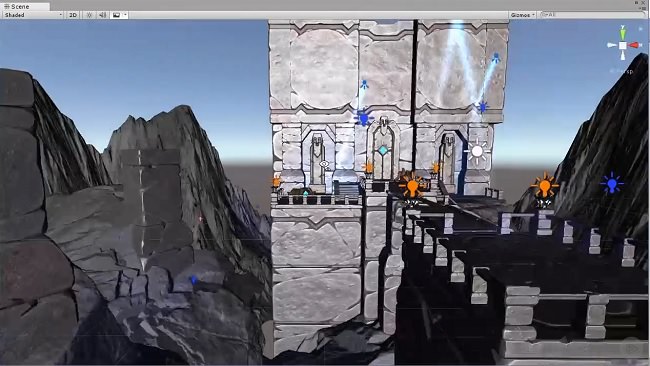Screen dimensions: 650x366
Task: Select the white directional light sun gizmo
Action: 477,151
